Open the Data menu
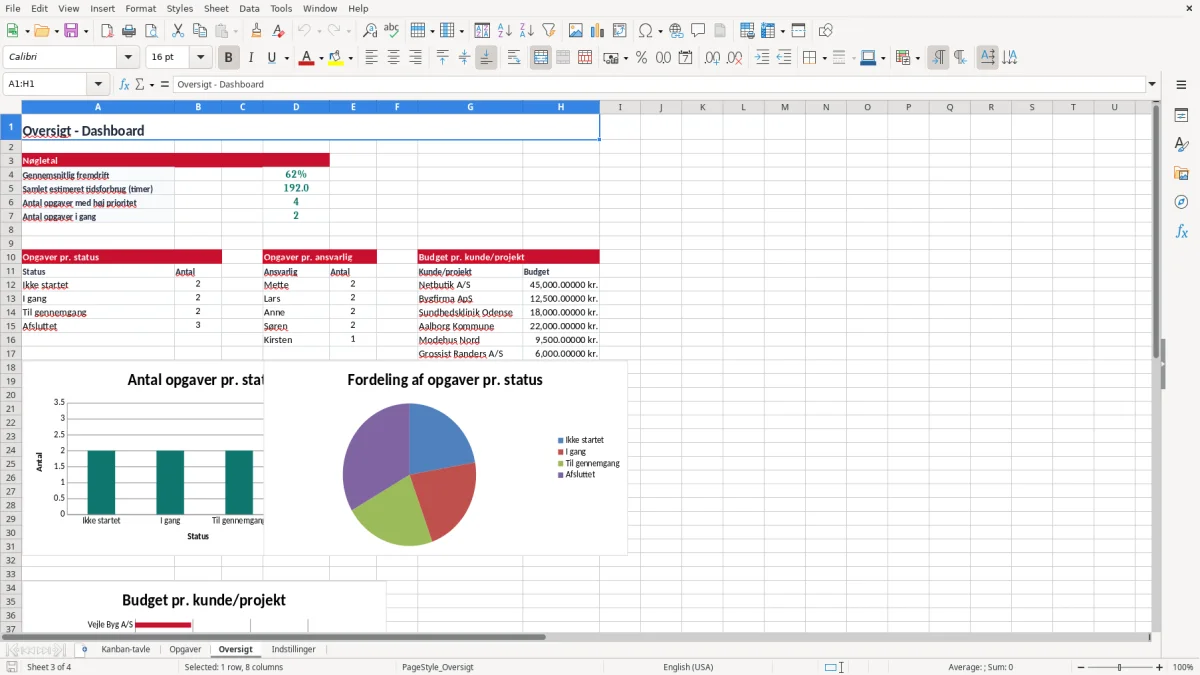The height and width of the screenshot is (675, 1200). tap(249, 8)
